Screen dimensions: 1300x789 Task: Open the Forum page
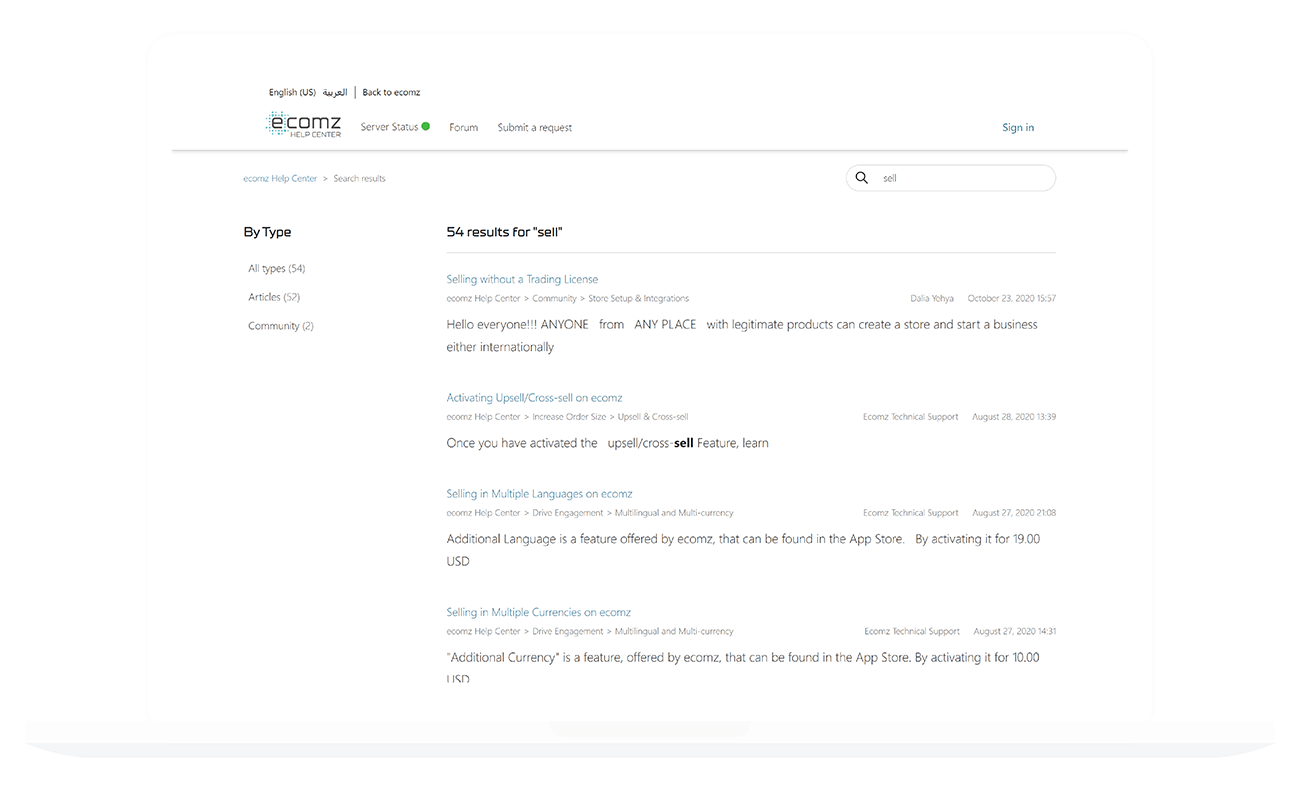point(464,127)
